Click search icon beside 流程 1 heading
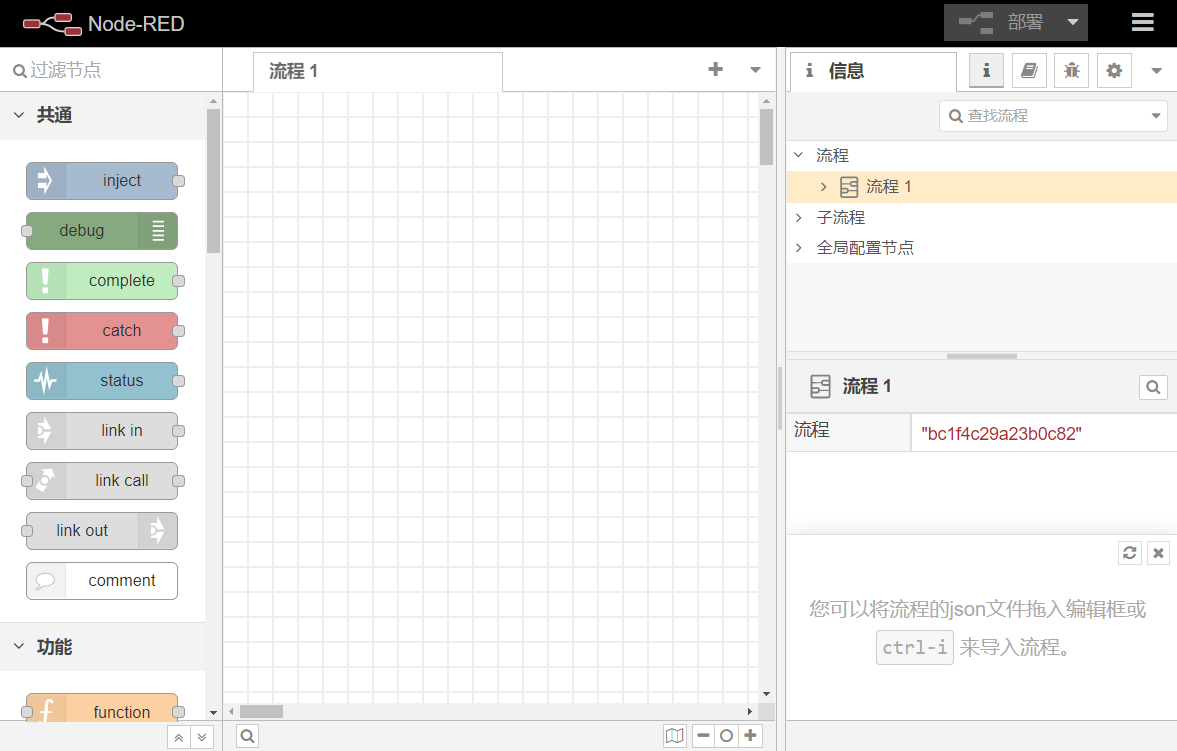This screenshot has width=1177, height=751. [1153, 387]
